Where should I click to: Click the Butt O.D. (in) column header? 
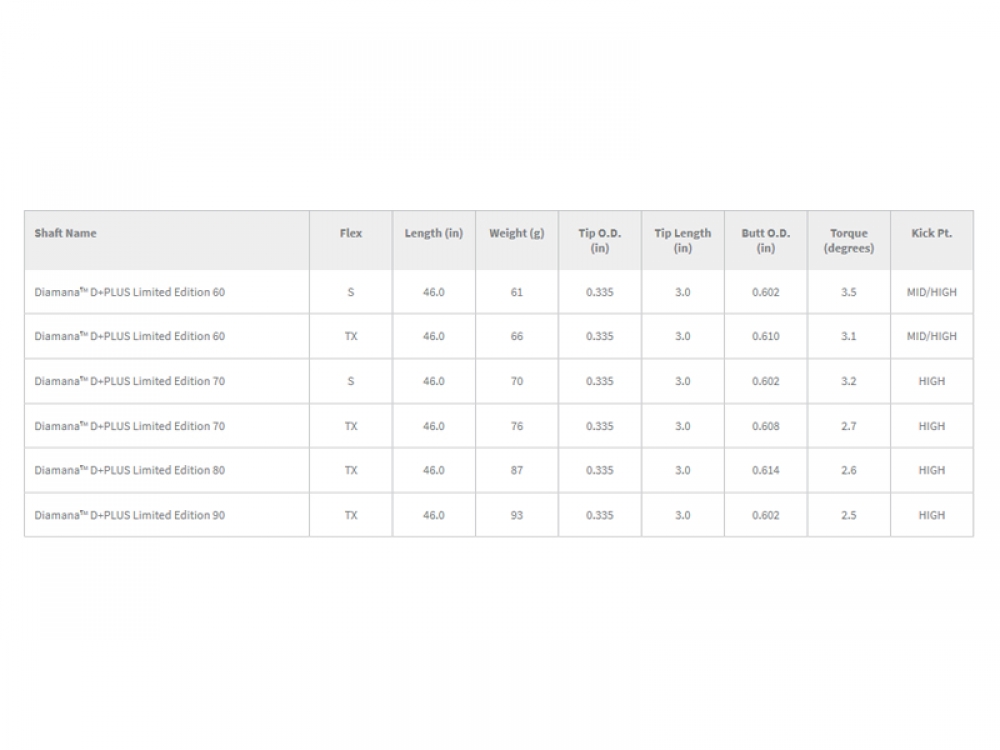click(x=765, y=241)
